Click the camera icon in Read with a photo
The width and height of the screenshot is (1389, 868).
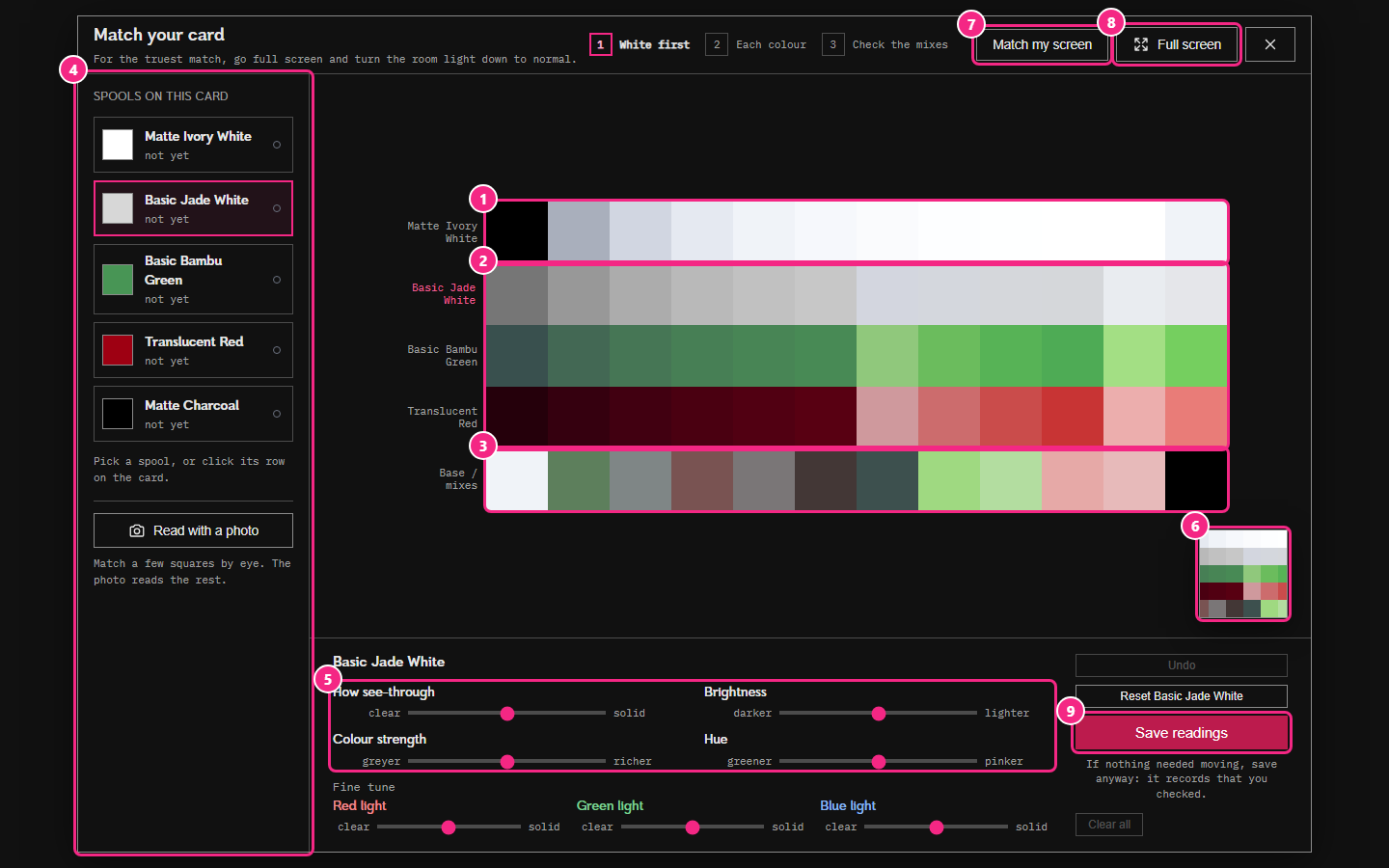pyautogui.click(x=137, y=530)
